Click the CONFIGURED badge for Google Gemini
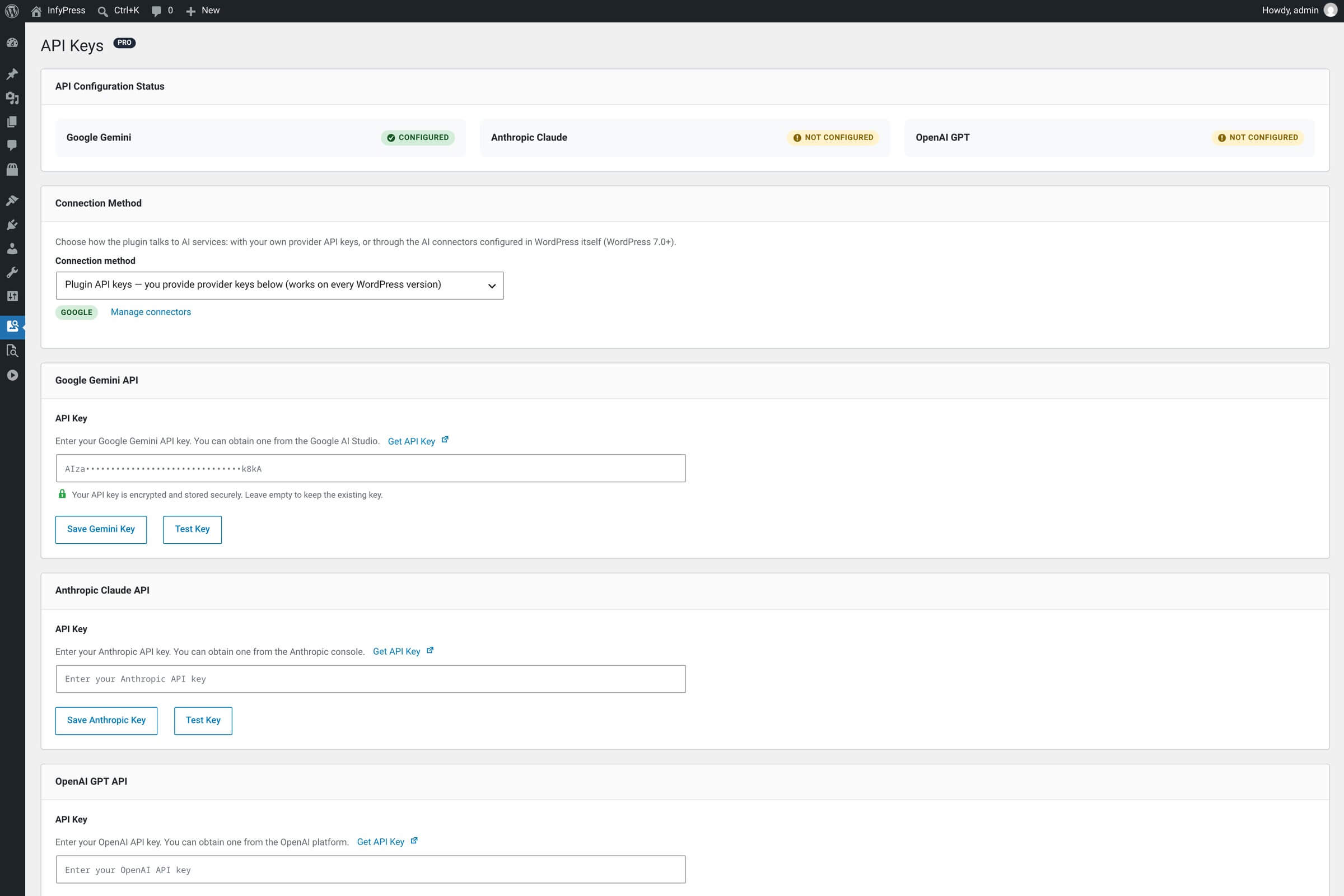The height and width of the screenshot is (896, 1344). click(418, 138)
